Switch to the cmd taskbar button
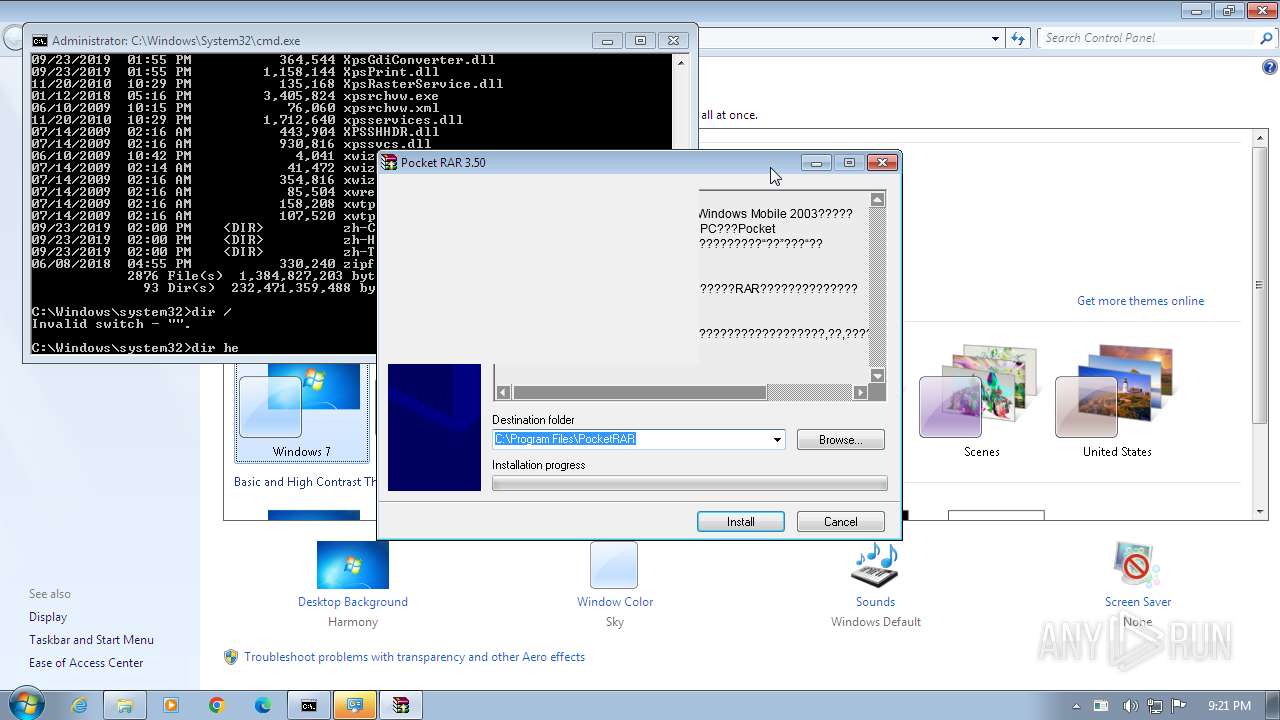This screenshot has height=720, width=1280. click(309, 705)
